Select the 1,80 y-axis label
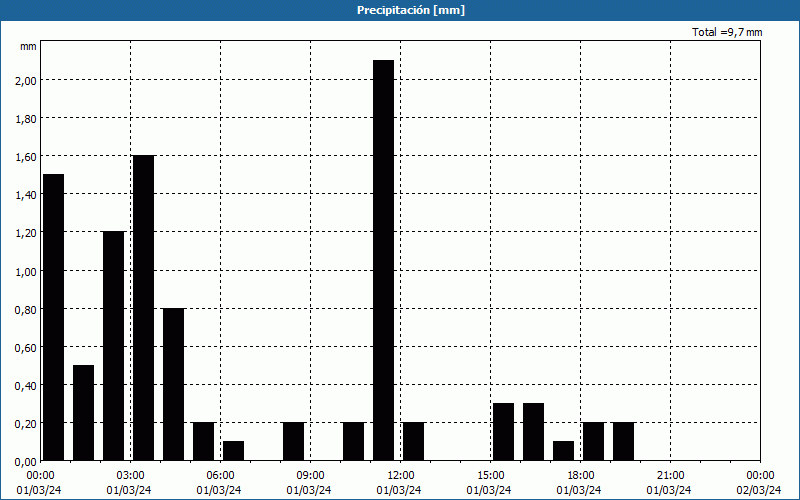The height and width of the screenshot is (500, 800). click(26, 119)
